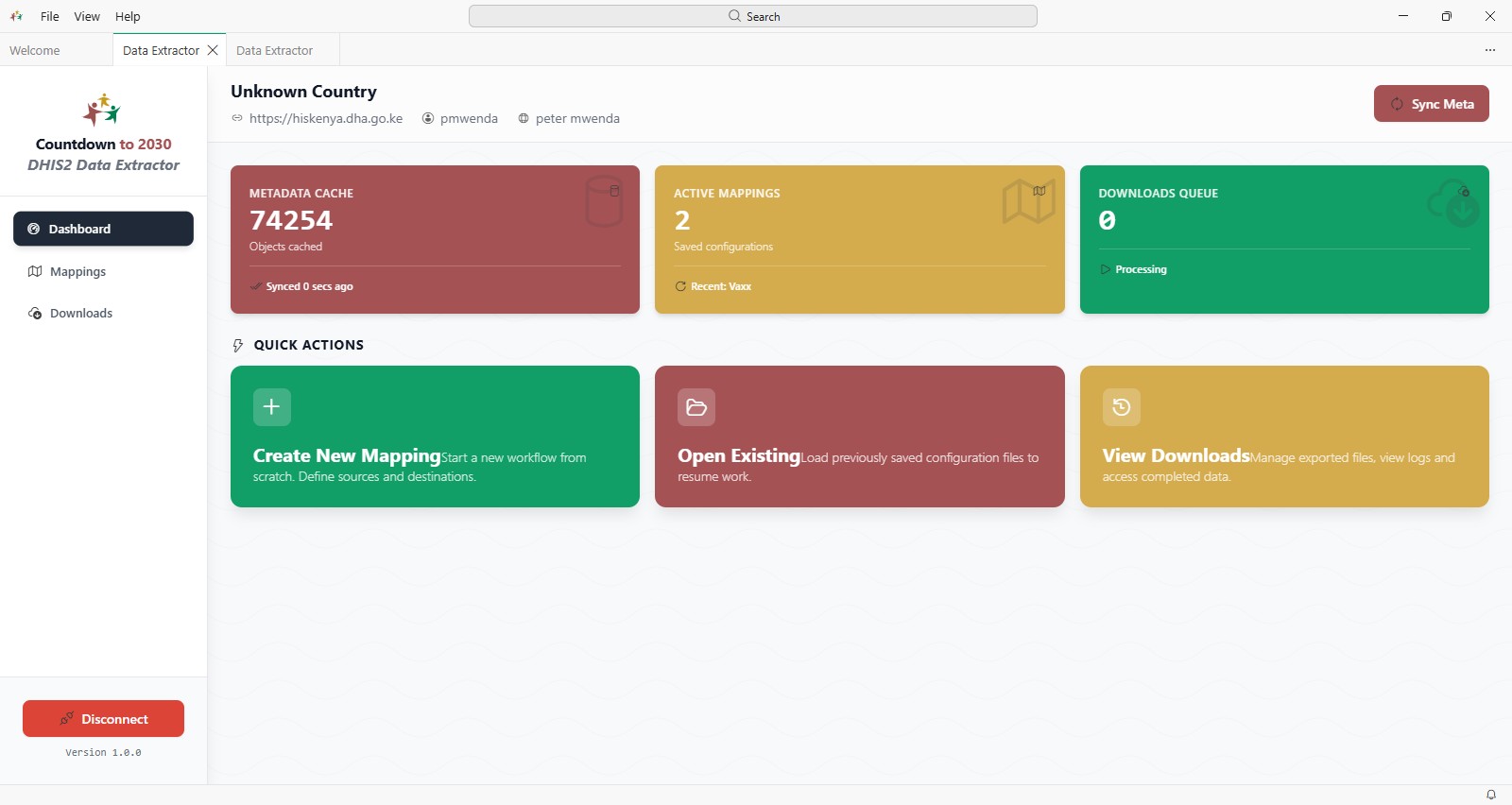Image resolution: width=1512 pixels, height=805 pixels.
Task: Click the Synced checkmark icon
Action: [256, 286]
